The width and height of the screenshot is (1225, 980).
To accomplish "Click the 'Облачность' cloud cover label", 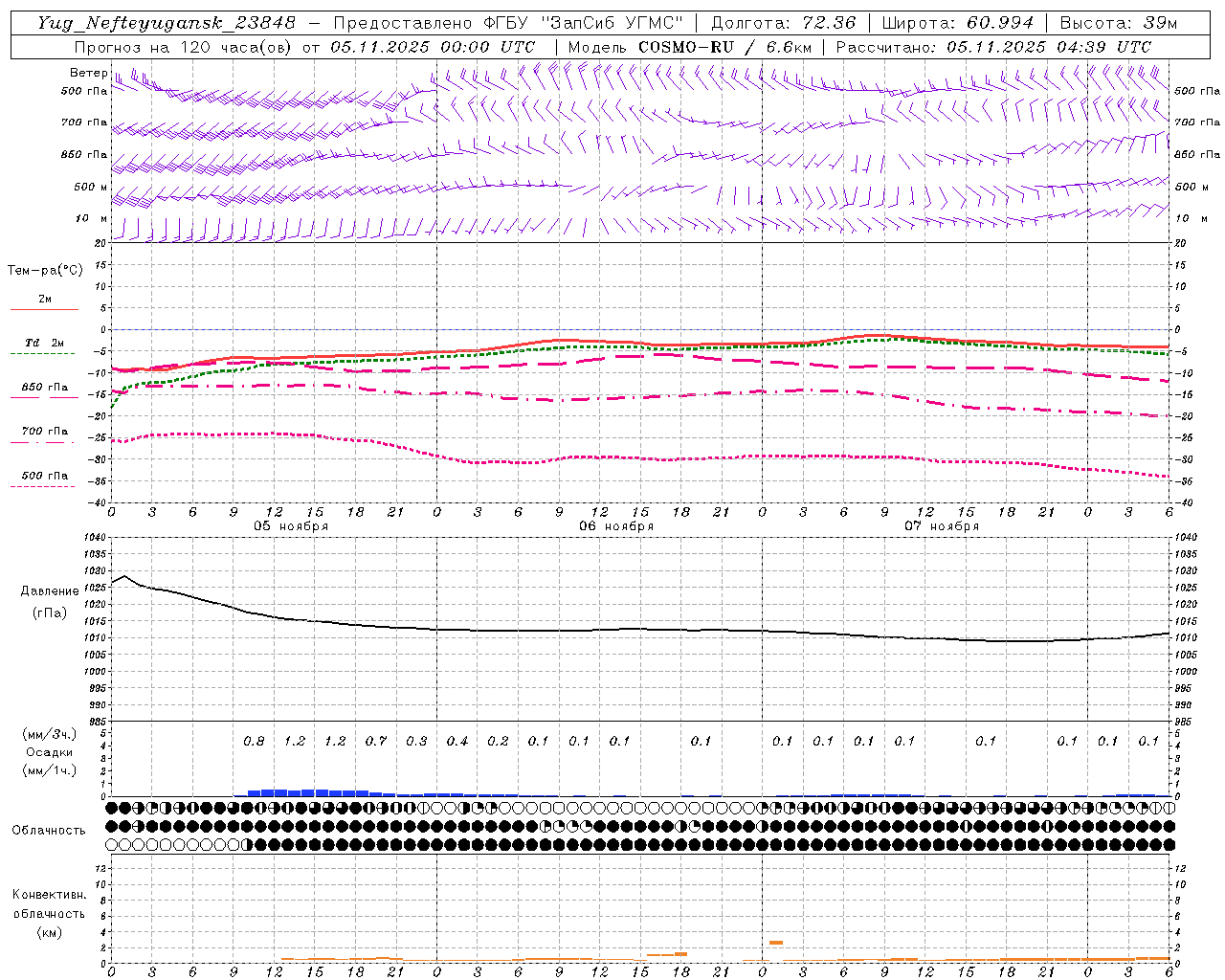I will coord(49,831).
